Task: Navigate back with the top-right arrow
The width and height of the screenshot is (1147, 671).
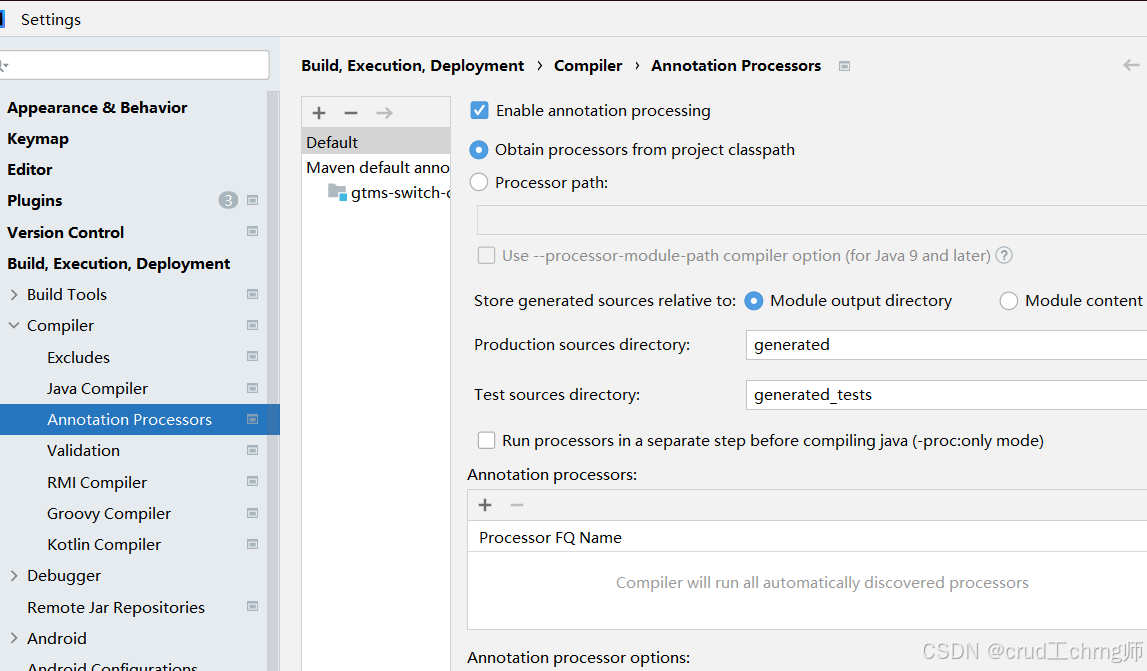Action: [1133, 65]
